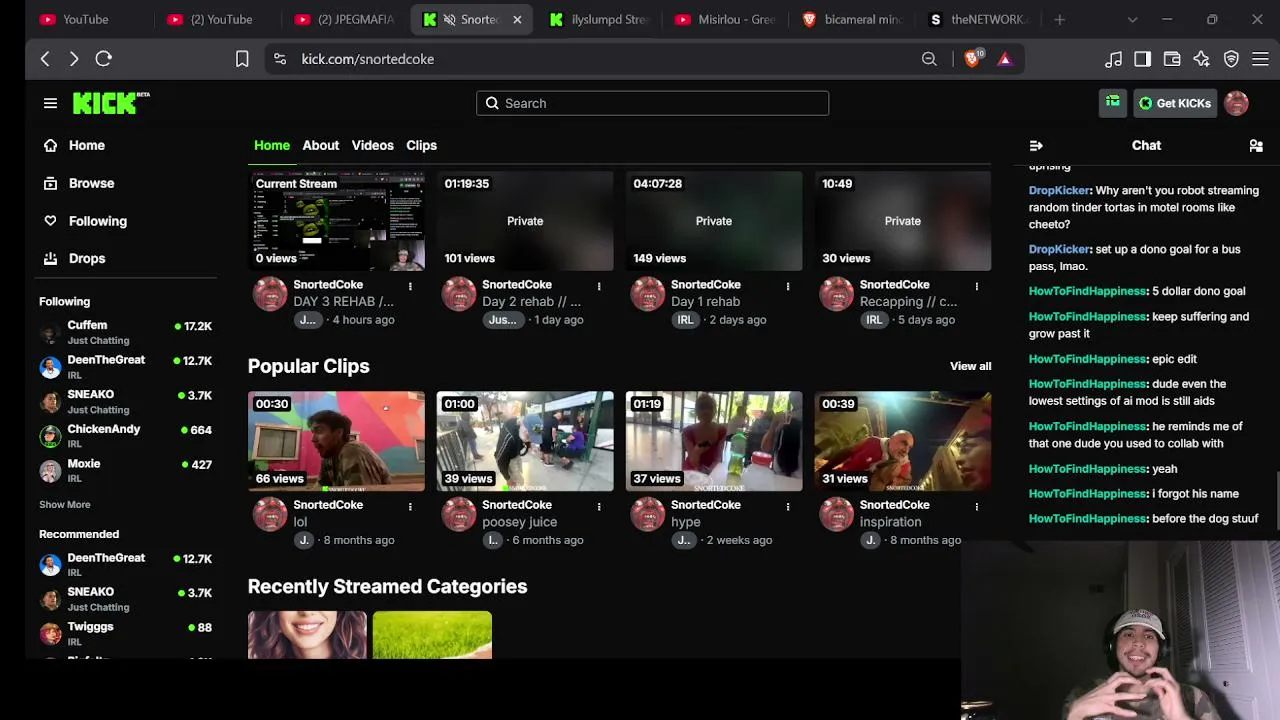Open options for the inspiration clip

pyautogui.click(x=977, y=506)
